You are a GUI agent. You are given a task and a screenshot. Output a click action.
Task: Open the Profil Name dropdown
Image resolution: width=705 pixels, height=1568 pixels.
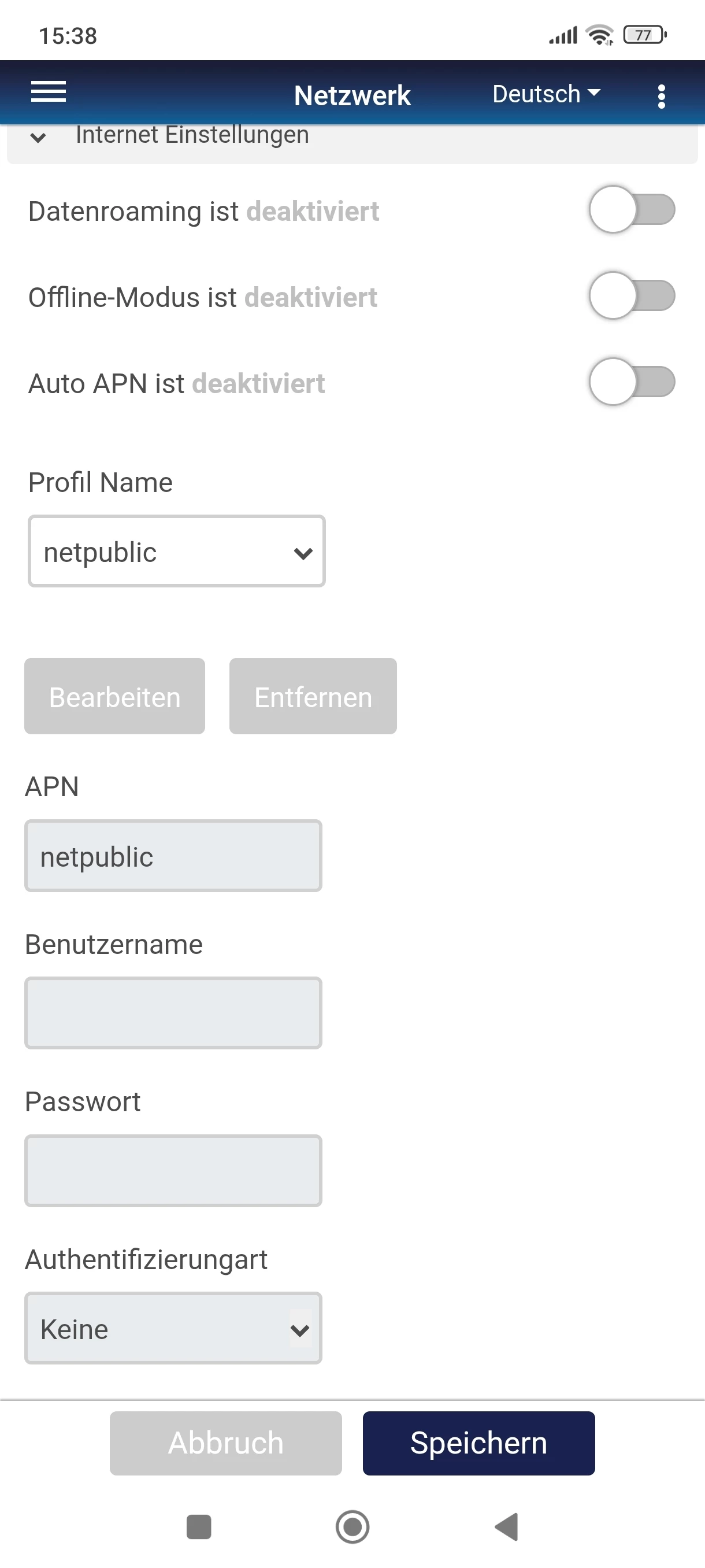[x=176, y=551]
